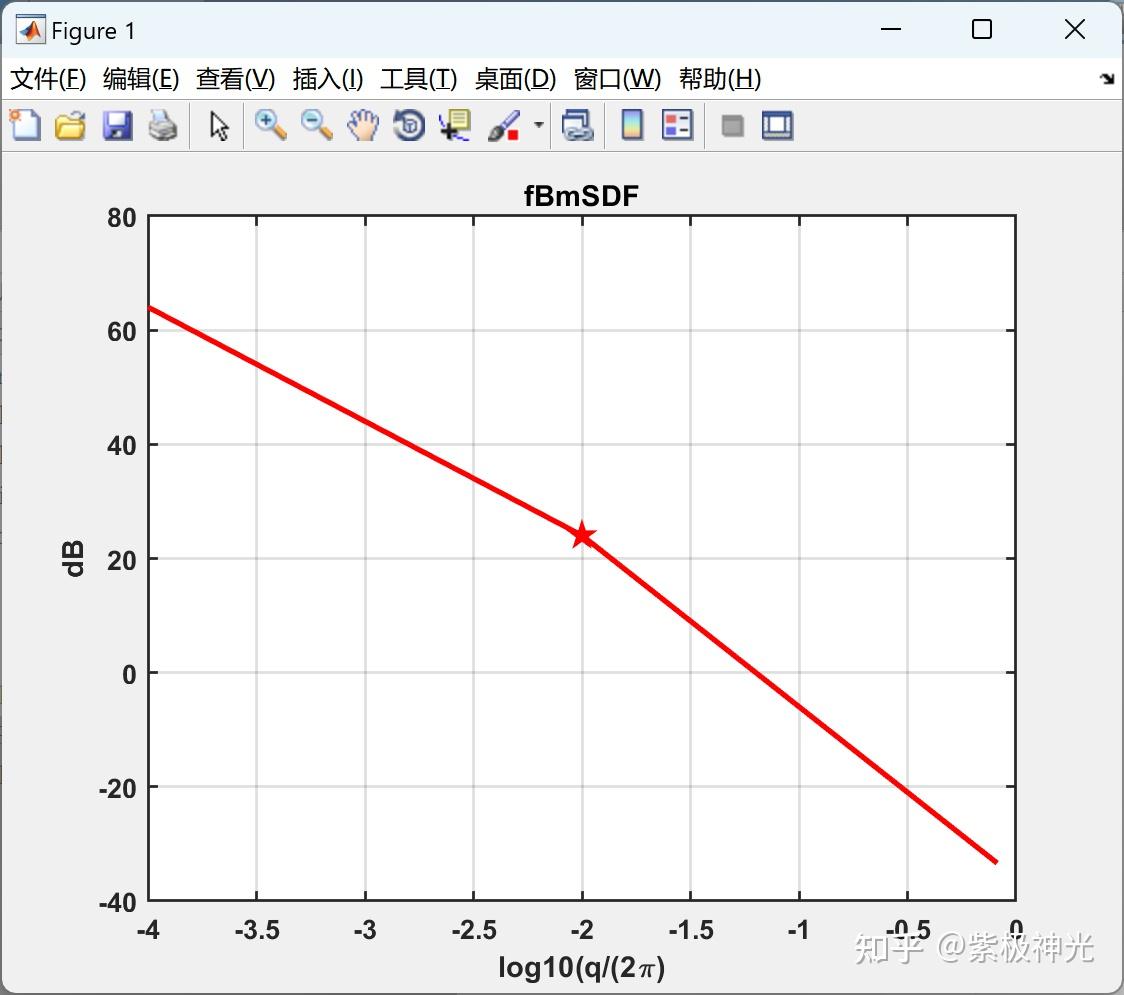Click the Show Plot Tools icon
The height and width of the screenshot is (995, 1124).
(x=777, y=125)
